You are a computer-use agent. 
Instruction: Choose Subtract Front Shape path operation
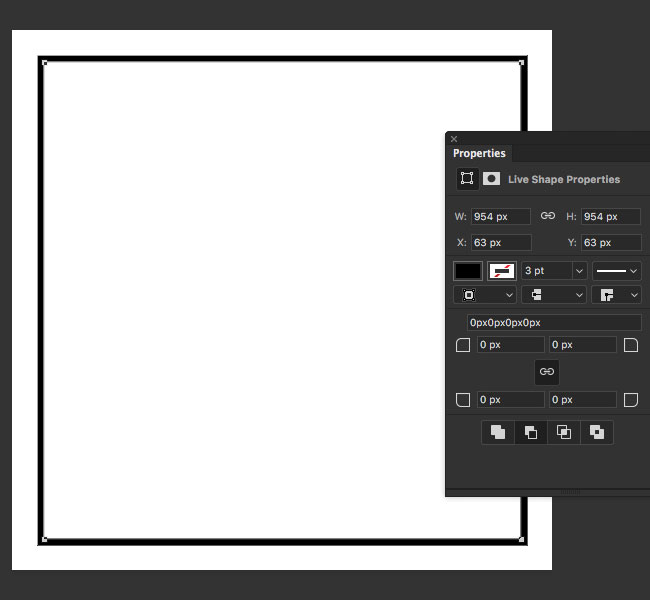click(531, 432)
